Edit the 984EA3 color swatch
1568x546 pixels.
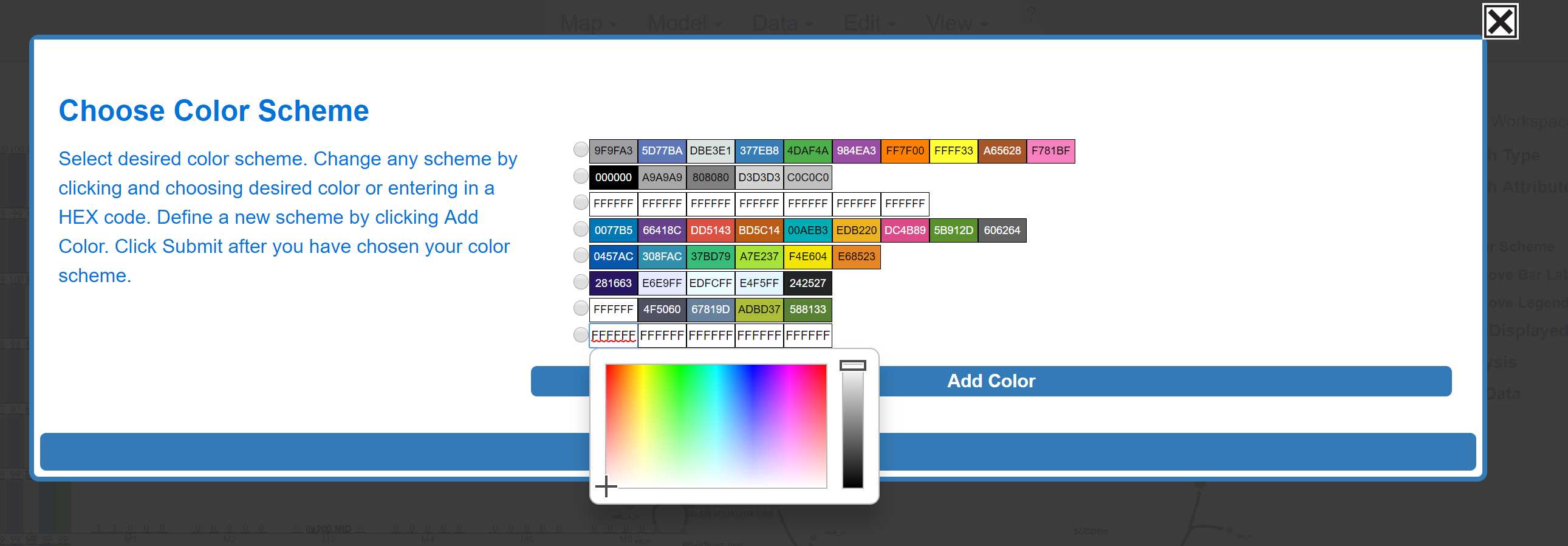(857, 151)
